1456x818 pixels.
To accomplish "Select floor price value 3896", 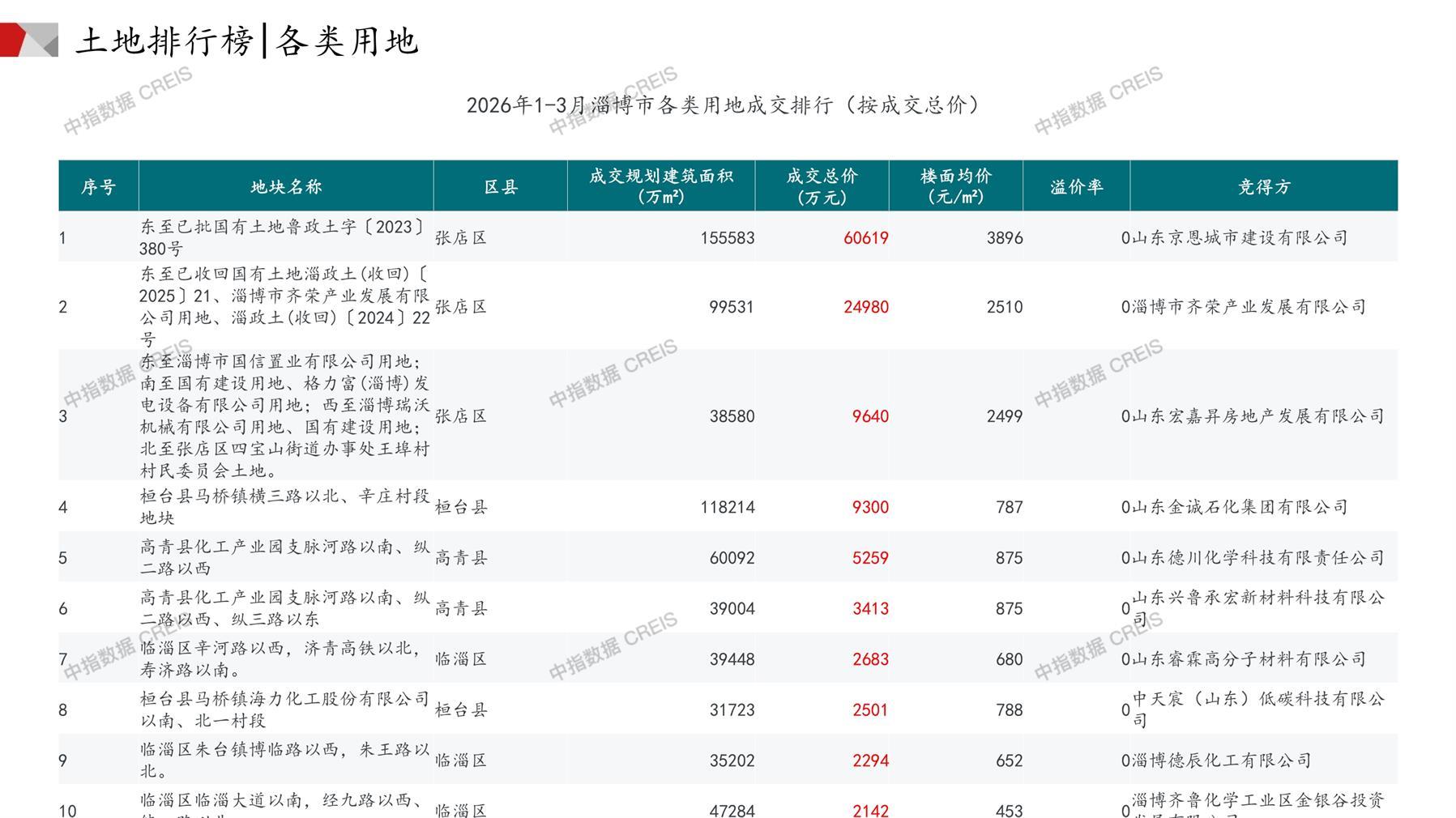I will (x=1004, y=238).
